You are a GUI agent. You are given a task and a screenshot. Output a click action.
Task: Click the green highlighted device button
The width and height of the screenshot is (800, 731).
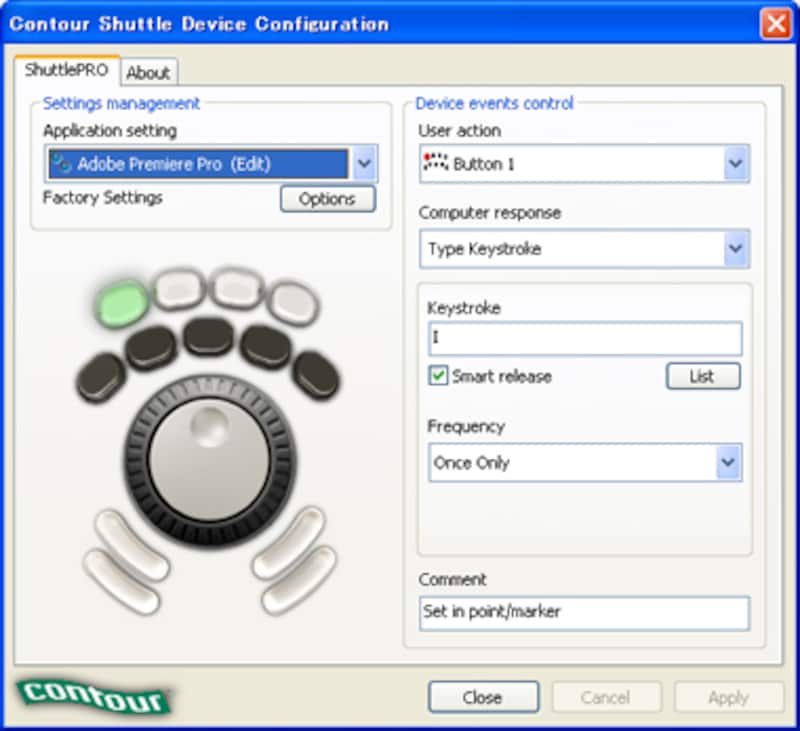pyautogui.click(x=122, y=298)
